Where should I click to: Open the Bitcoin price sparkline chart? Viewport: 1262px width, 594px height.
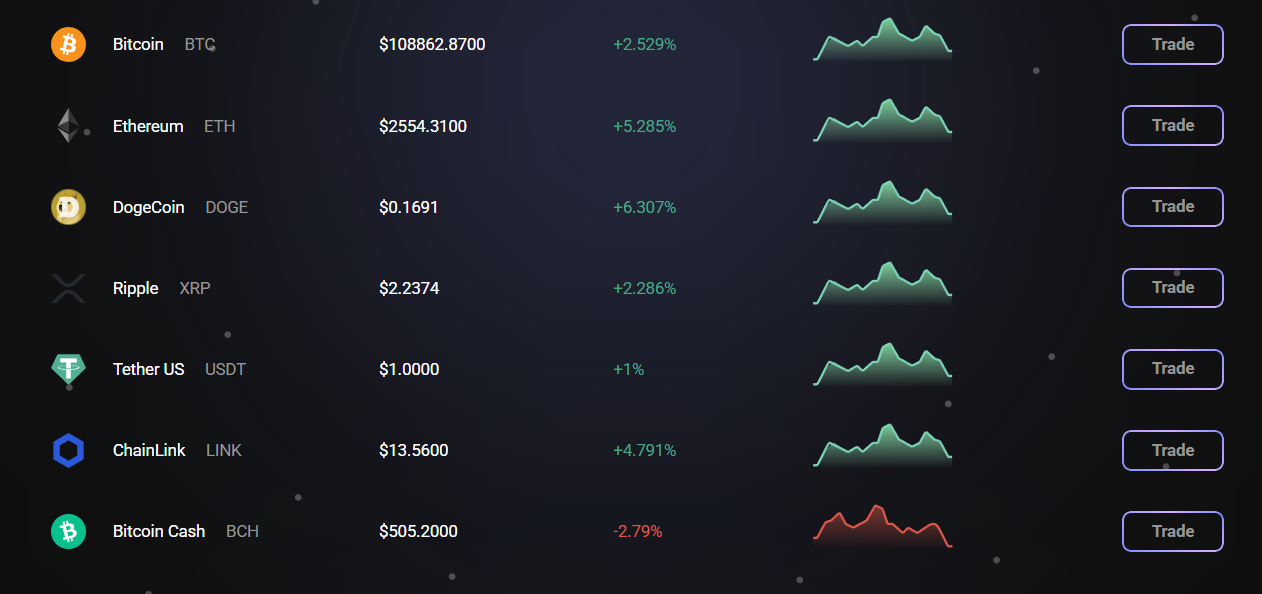pos(883,40)
